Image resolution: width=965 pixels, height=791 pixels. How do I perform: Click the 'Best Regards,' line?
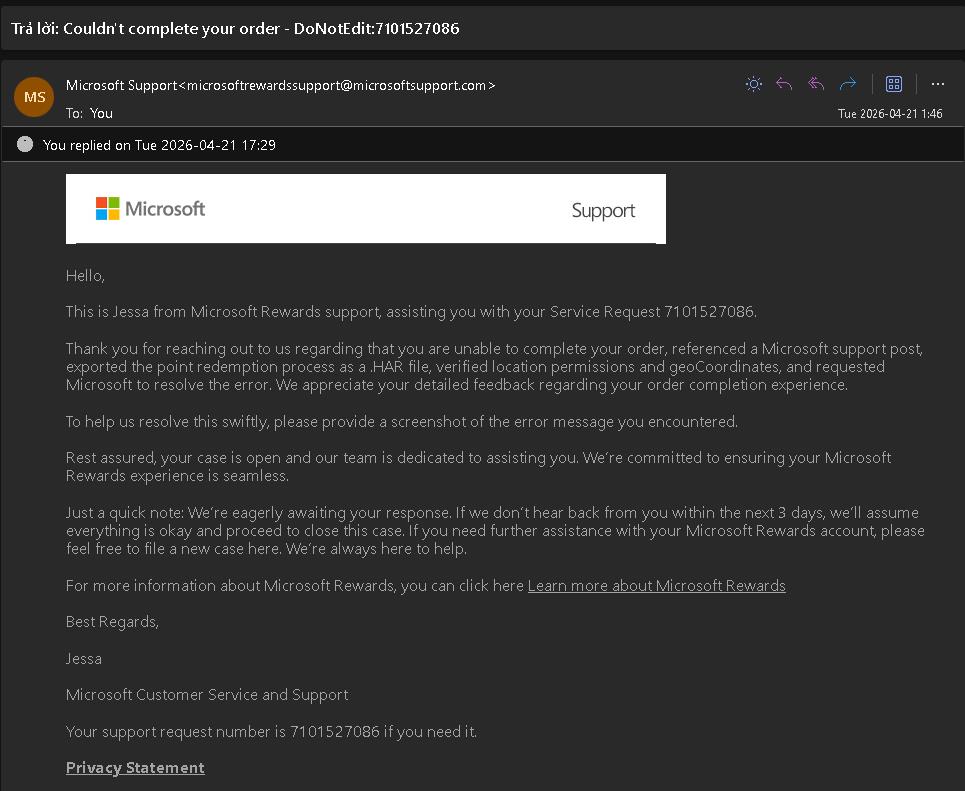pyautogui.click(x=112, y=622)
